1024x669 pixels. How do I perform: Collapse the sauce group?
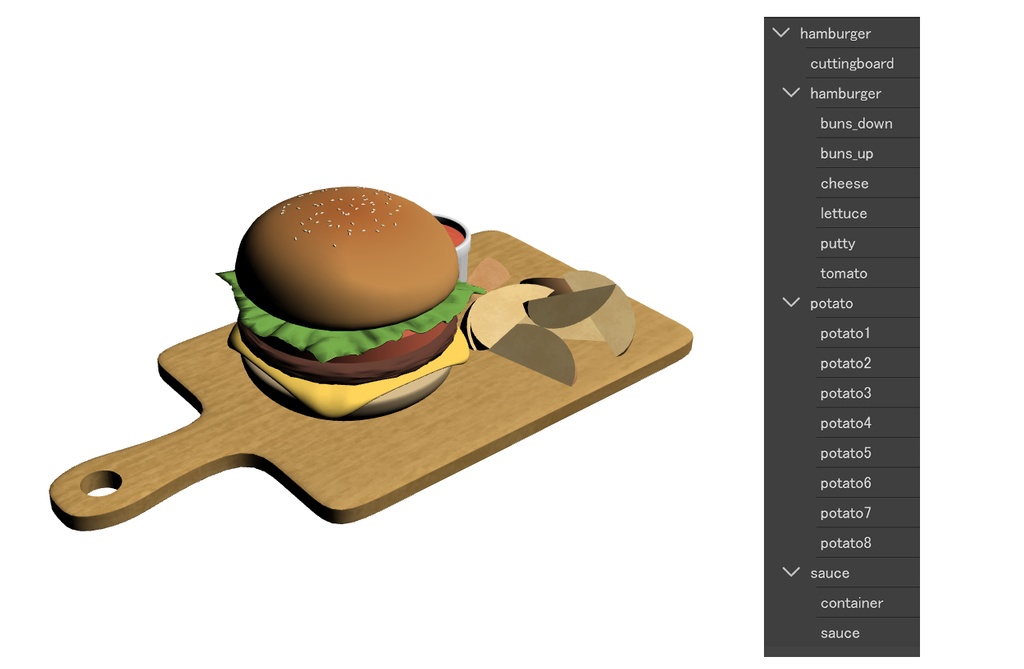790,572
